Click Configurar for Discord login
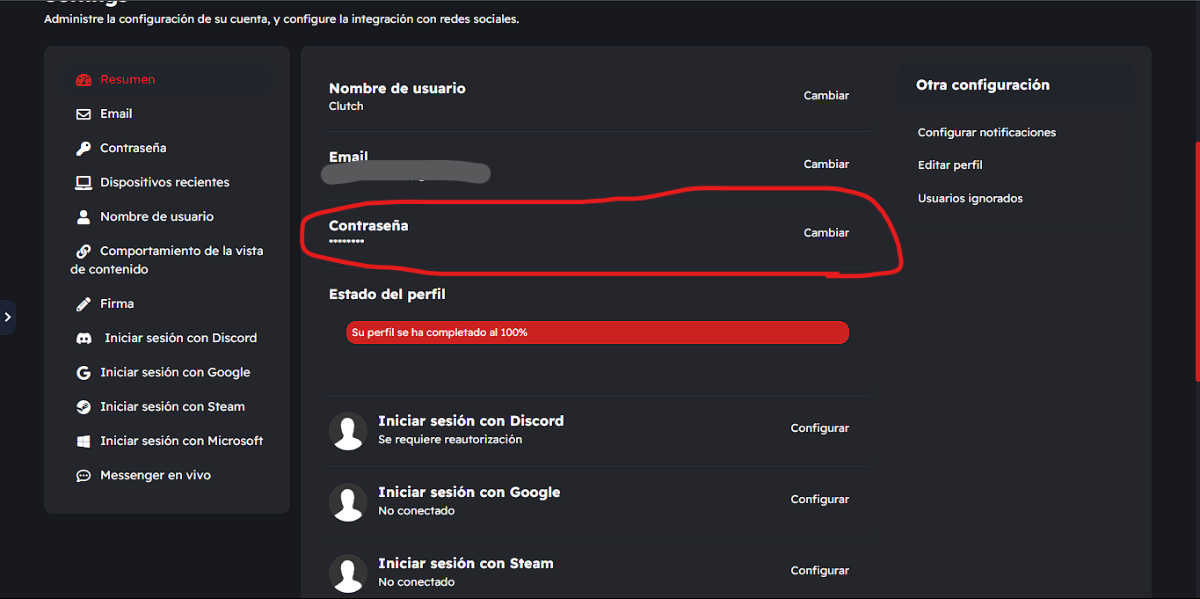Viewport: 1200px width, 599px height. click(x=820, y=428)
